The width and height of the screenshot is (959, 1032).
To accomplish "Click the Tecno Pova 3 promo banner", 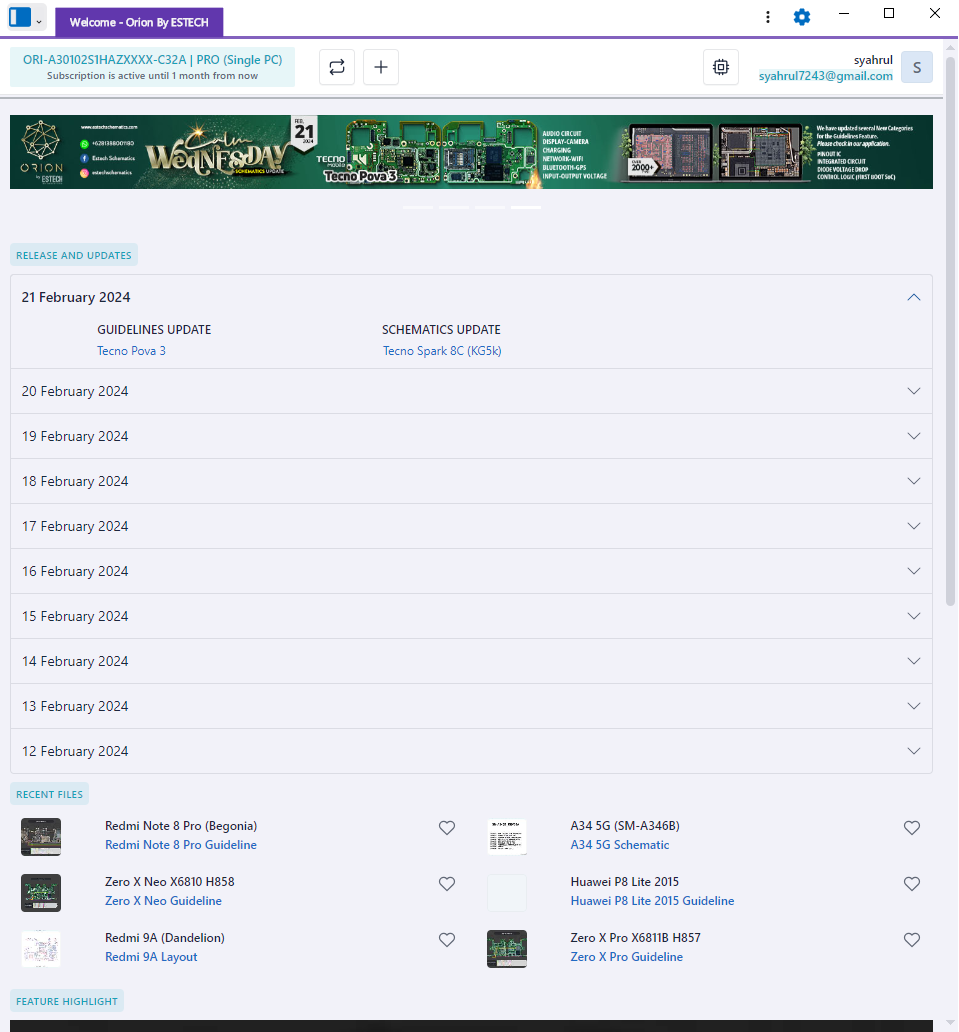I will 471,152.
